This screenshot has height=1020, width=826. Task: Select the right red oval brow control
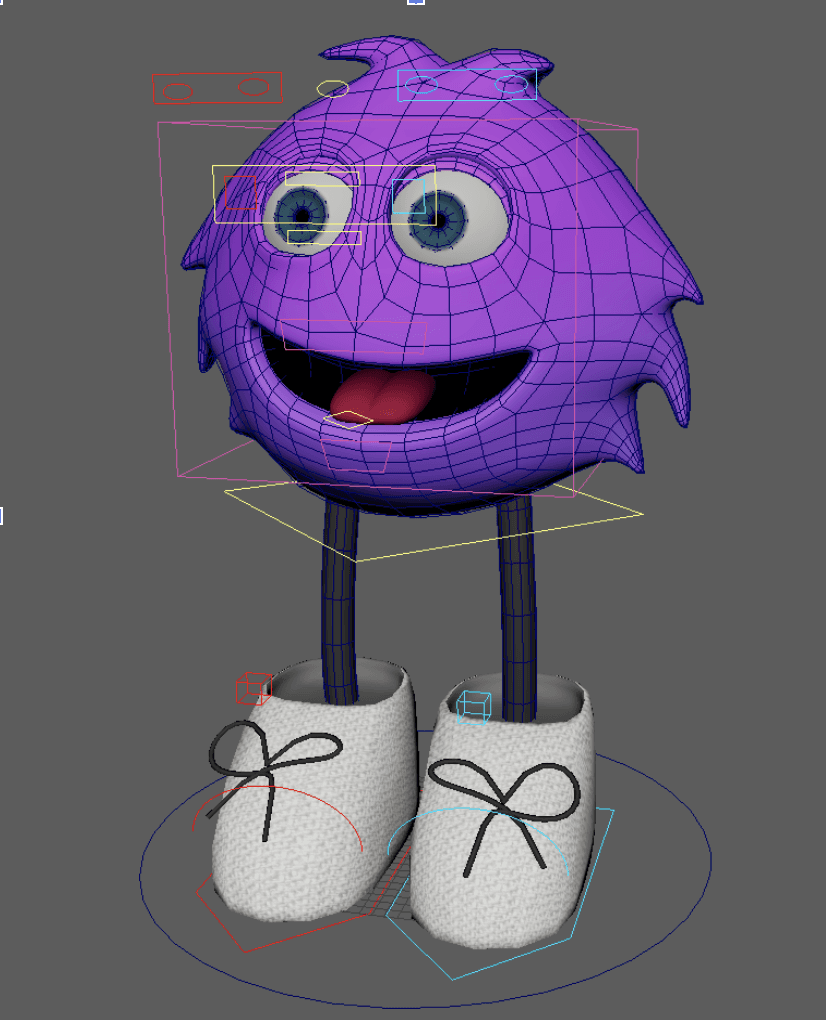click(x=253, y=87)
